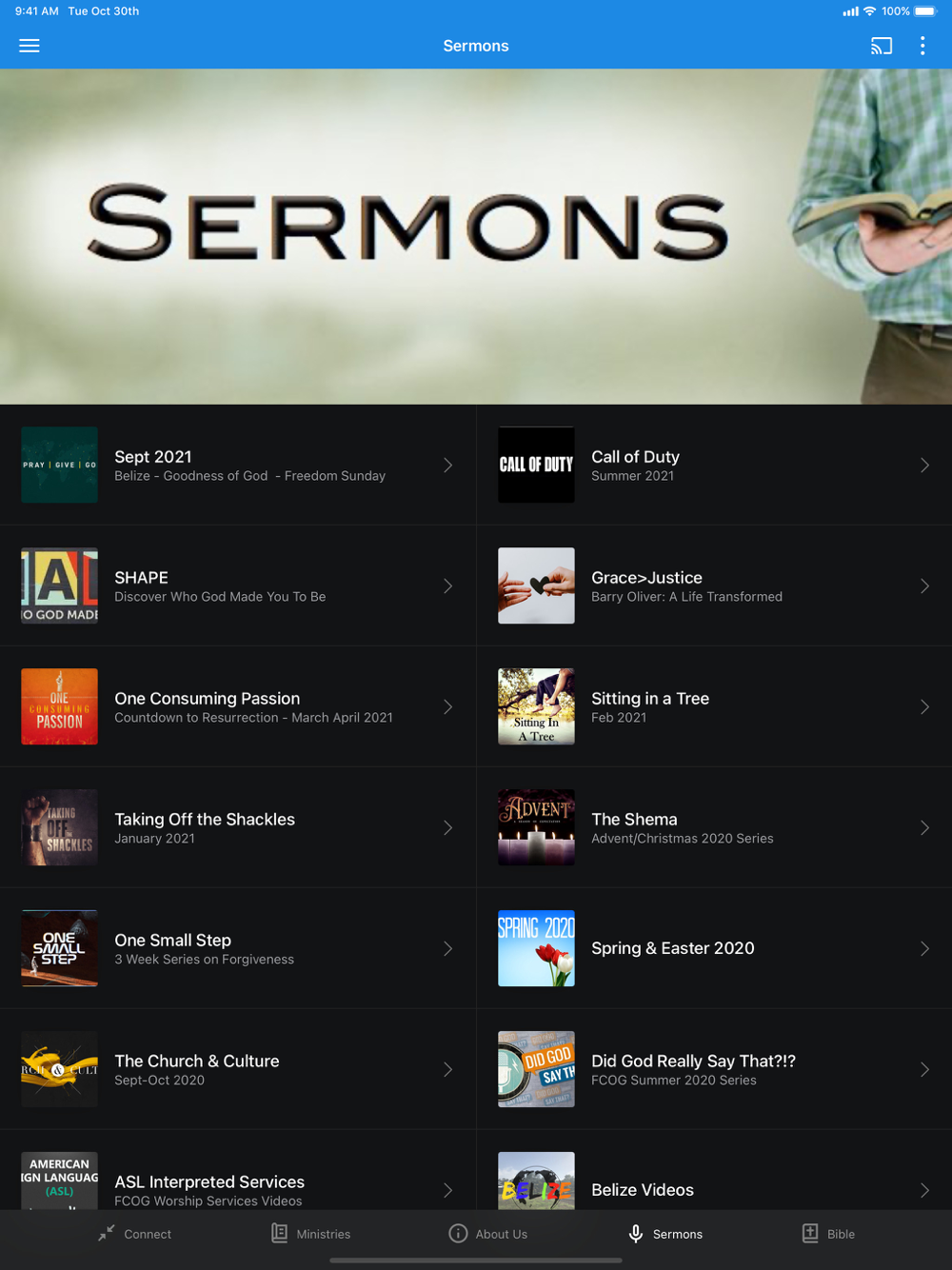
Task: Tap the Sermons microphone icon
Action: 636,1233
